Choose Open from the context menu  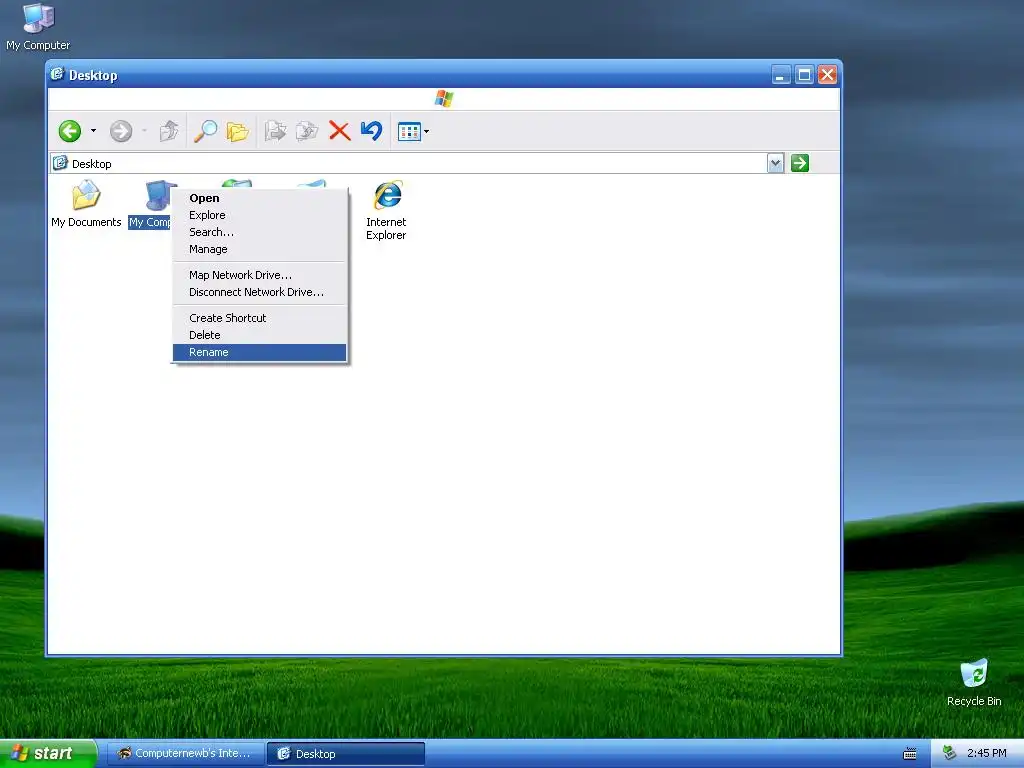click(x=259, y=198)
